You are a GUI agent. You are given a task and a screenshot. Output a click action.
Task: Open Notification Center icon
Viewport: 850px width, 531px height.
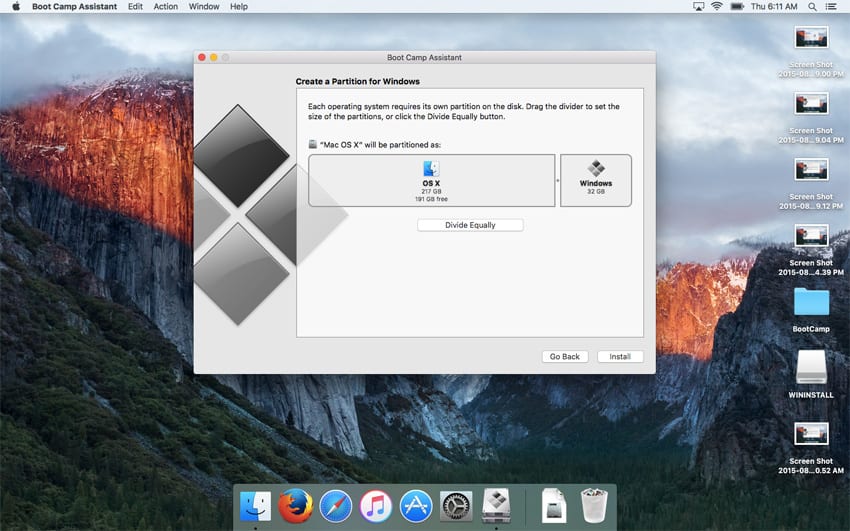pyautogui.click(x=830, y=7)
